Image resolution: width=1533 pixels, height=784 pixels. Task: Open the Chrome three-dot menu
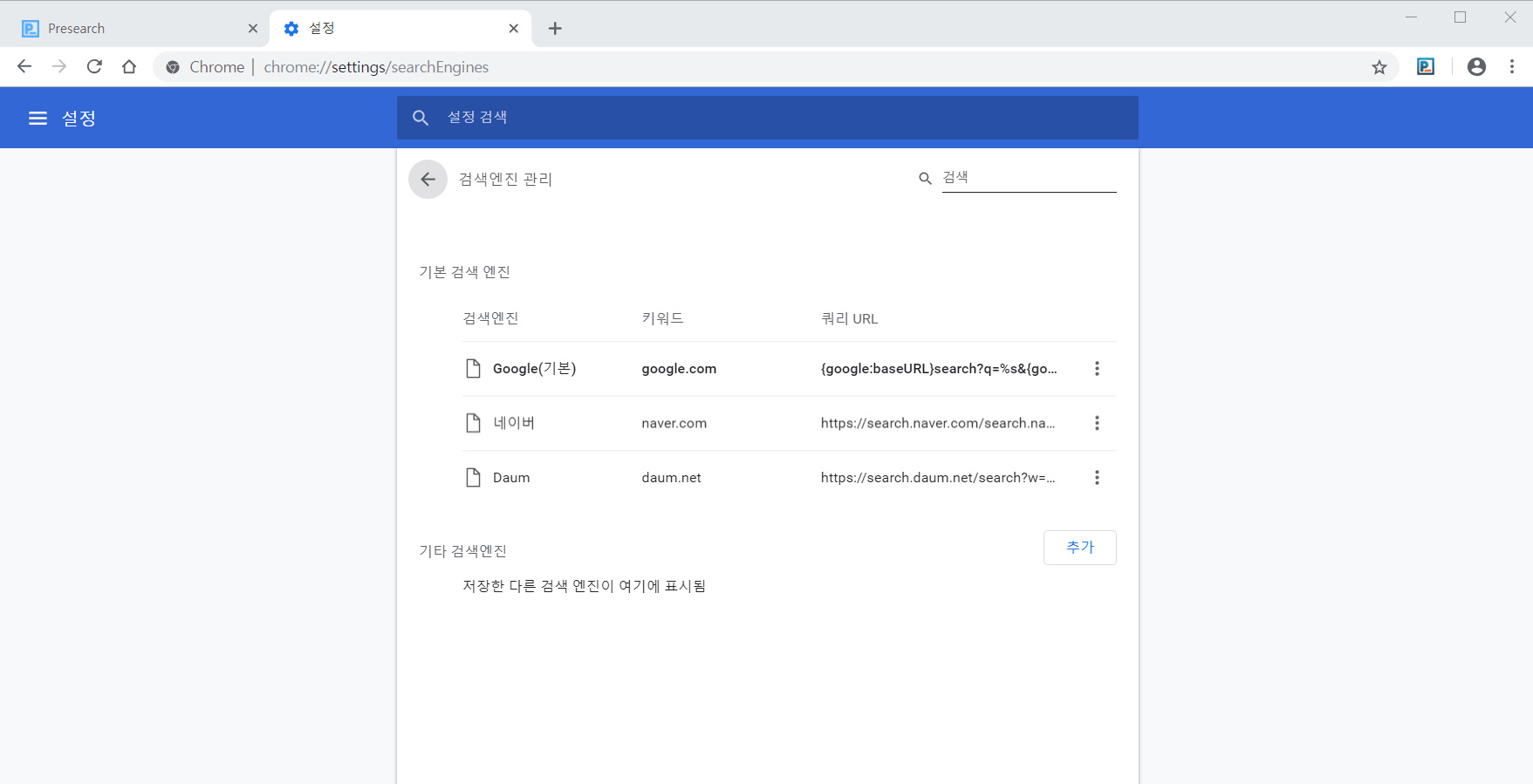point(1512,66)
